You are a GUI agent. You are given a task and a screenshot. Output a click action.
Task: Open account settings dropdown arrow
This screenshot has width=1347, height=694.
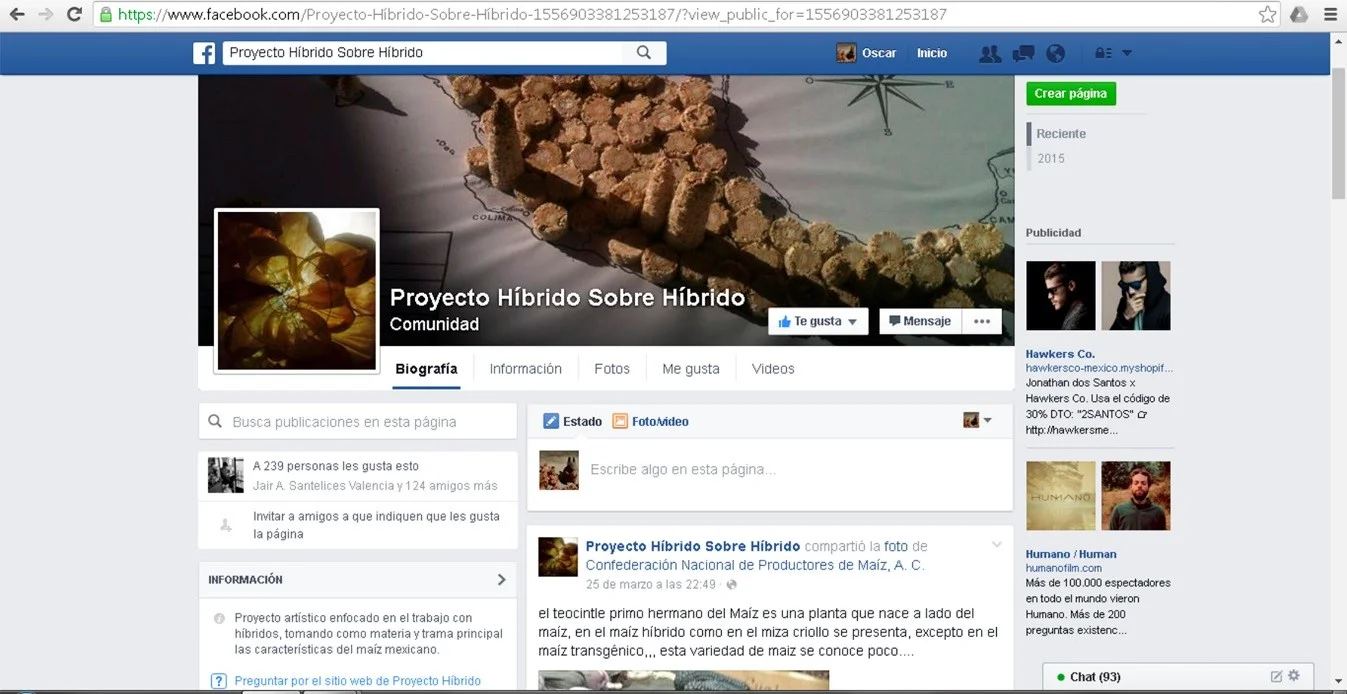tap(1127, 53)
